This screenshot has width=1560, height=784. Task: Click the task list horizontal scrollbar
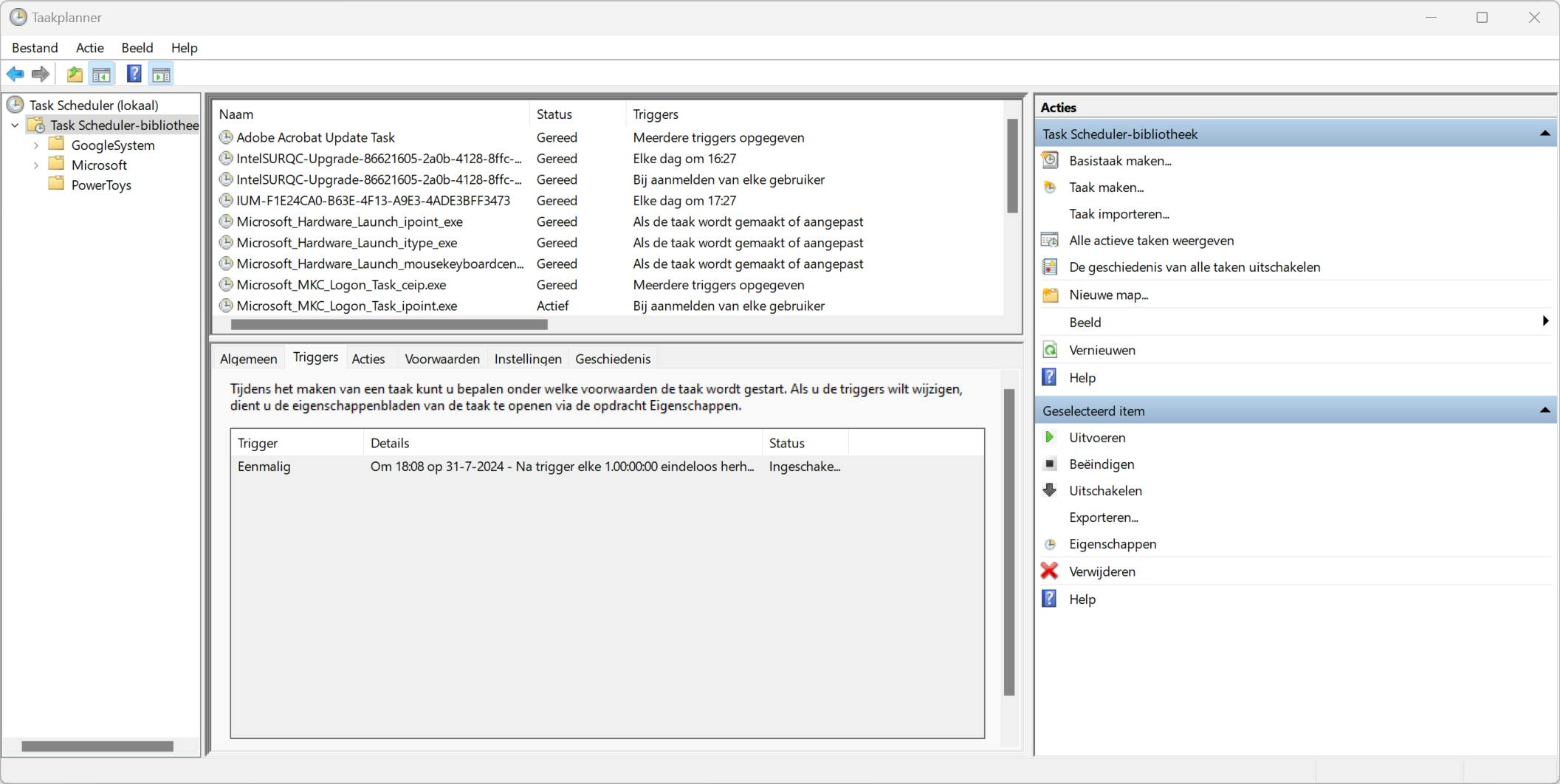coord(389,324)
